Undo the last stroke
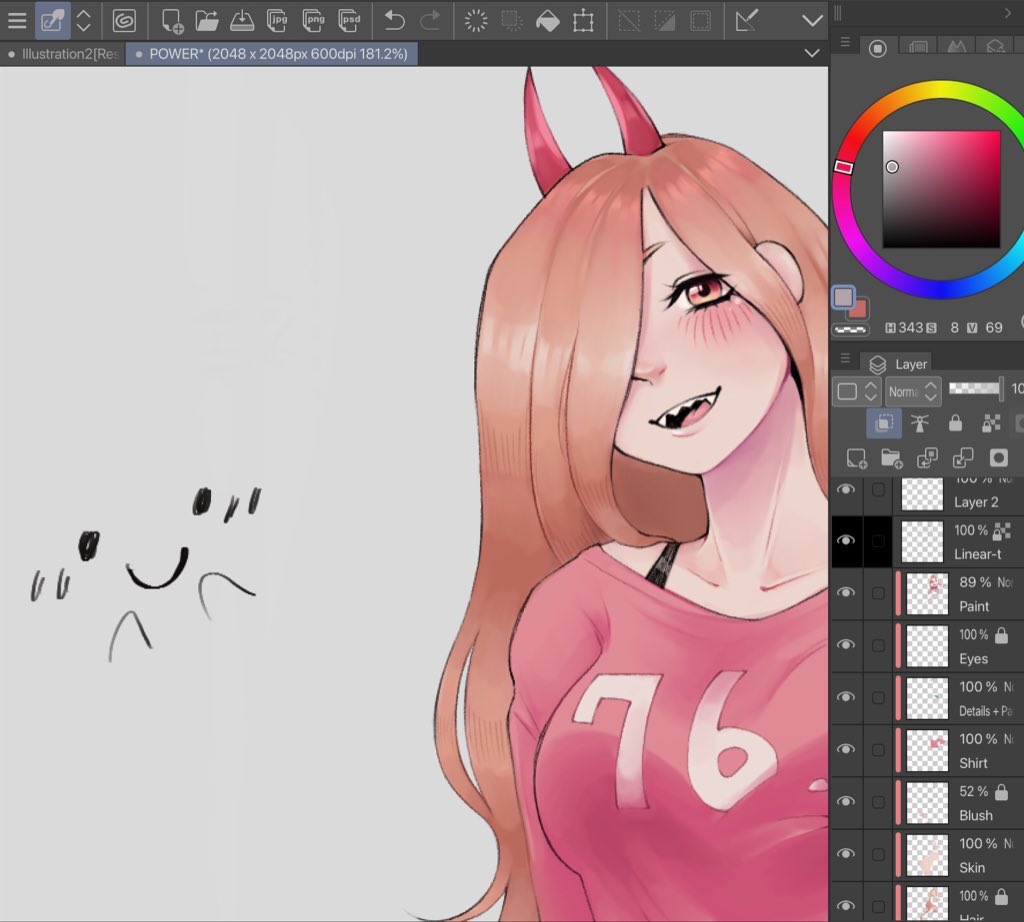The height and width of the screenshot is (922, 1024). click(x=394, y=21)
